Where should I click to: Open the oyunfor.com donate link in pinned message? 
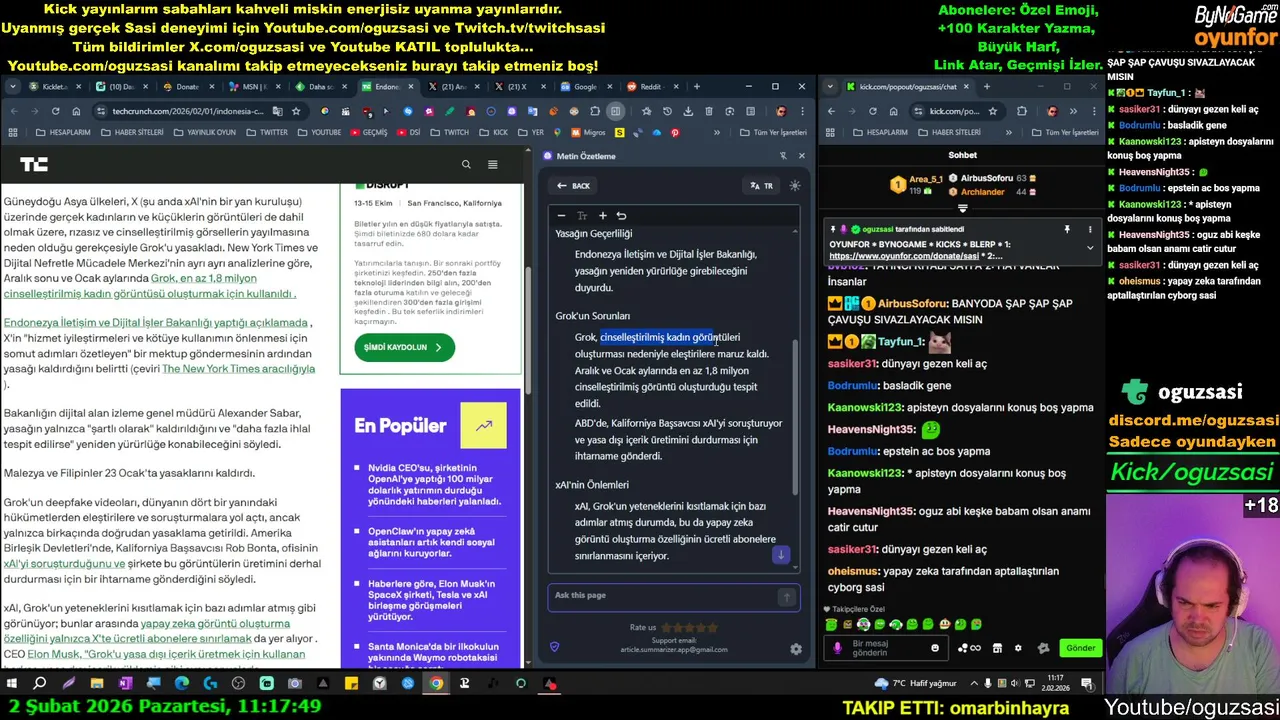903,256
